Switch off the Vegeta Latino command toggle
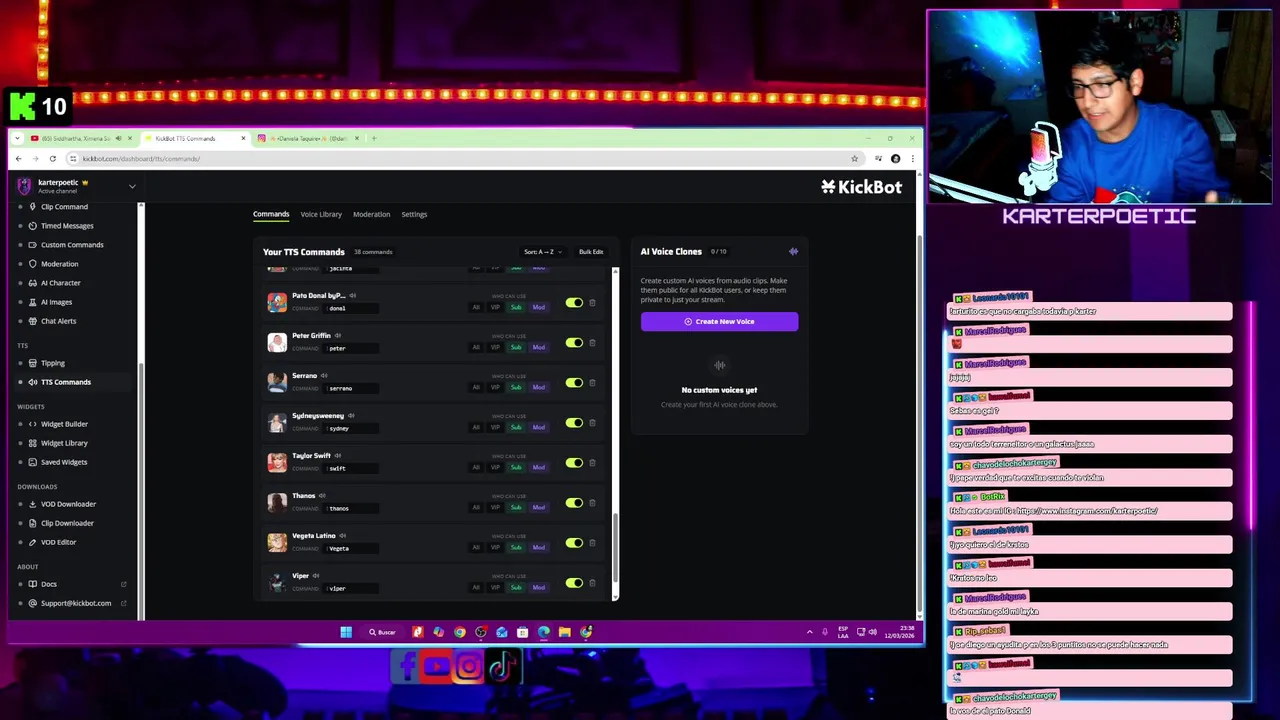Image resolution: width=1280 pixels, height=720 pixels. click(x=574, y=542)
